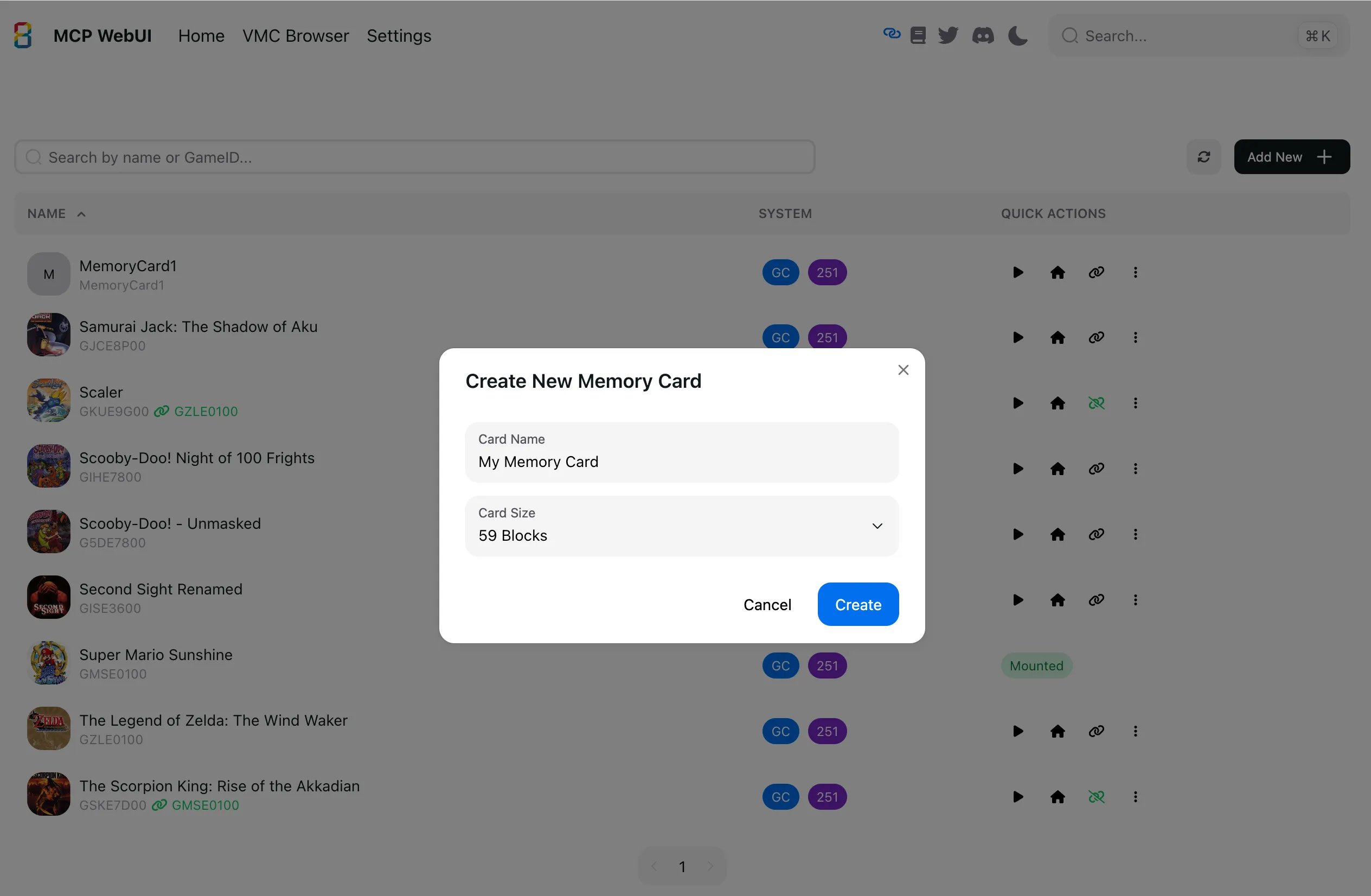The image size is (1371, 896).
Task: Select page 1 in pagination
Action: click(x=682, y=866)
